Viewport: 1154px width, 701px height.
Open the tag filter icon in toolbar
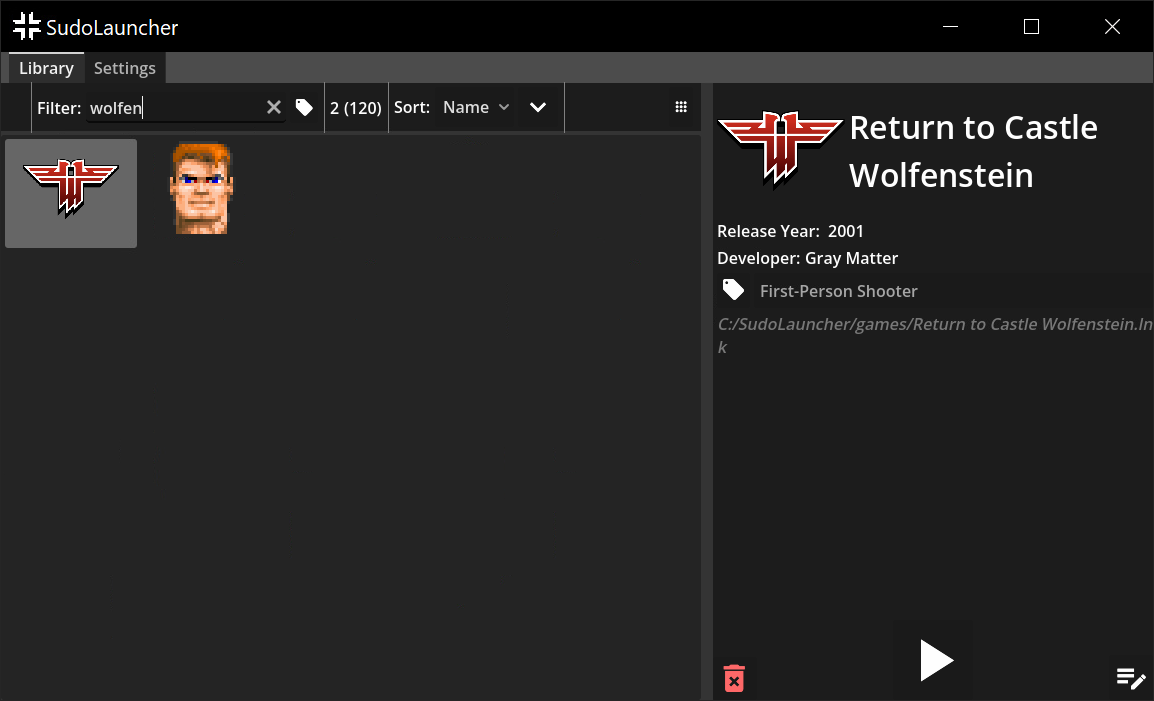pyautogui.click(x=304, y=108)
